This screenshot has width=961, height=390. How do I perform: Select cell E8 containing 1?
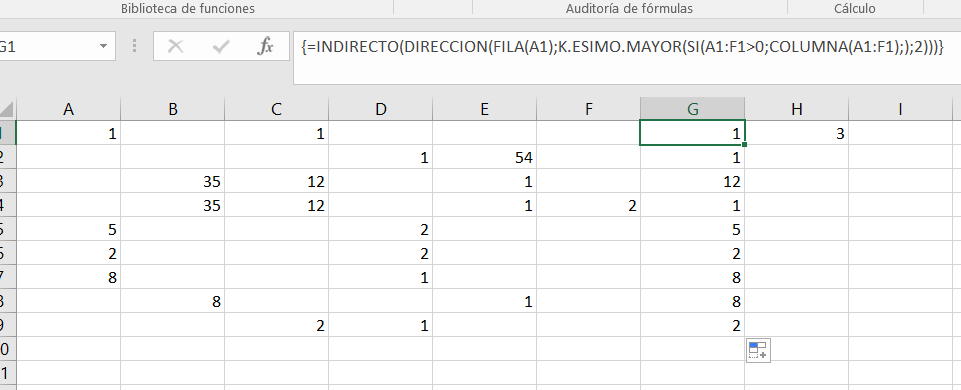485,301
